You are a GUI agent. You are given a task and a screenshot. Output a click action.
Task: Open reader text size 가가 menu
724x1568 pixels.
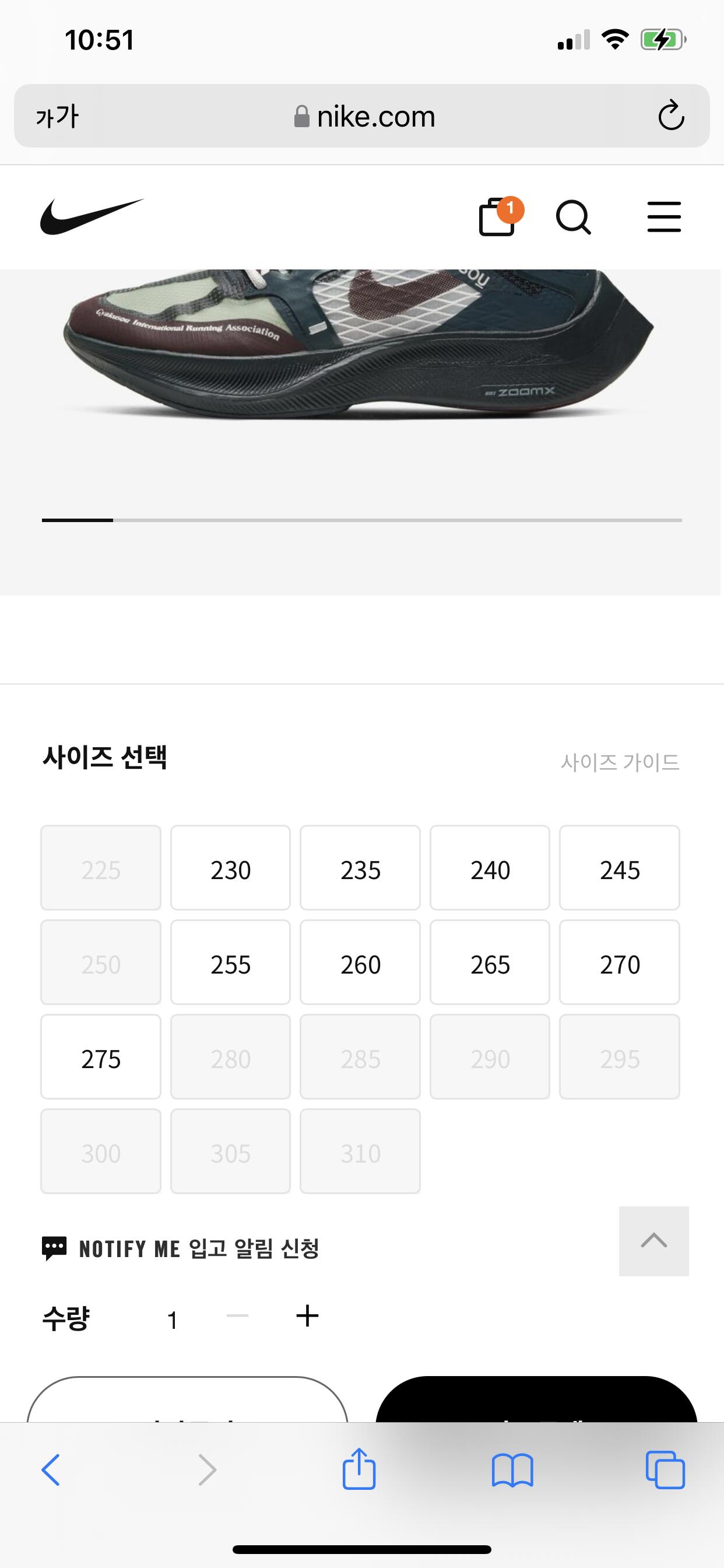pos(57,116)
